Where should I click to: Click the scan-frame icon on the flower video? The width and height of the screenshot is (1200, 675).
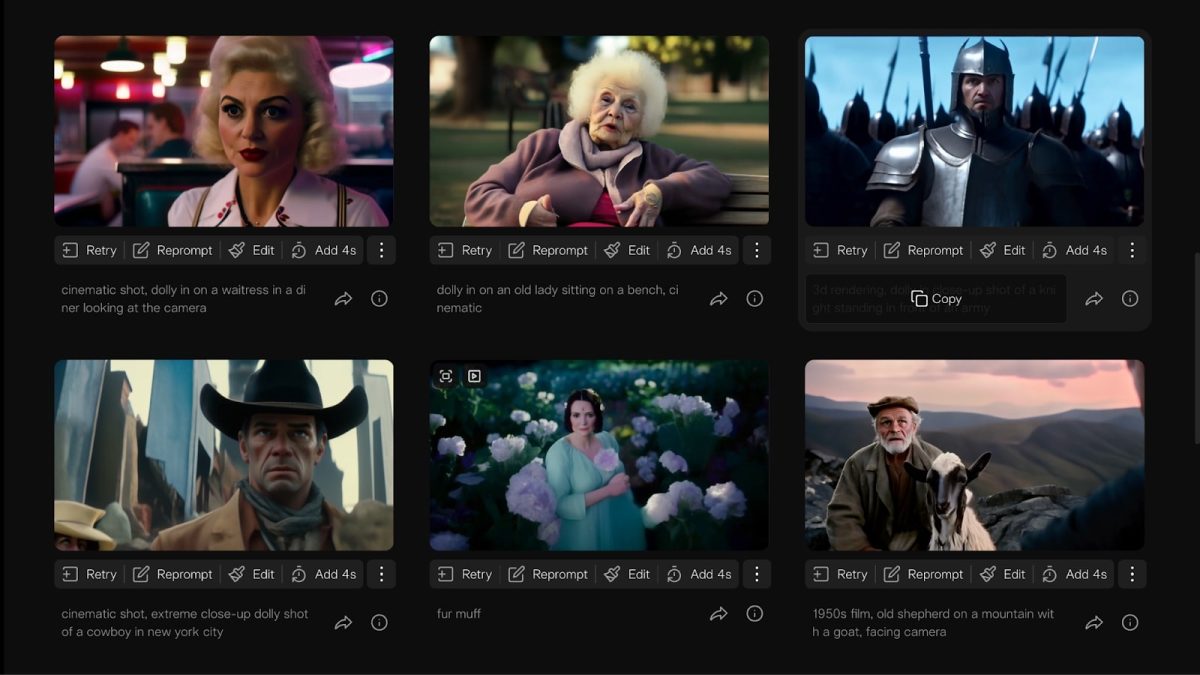[x=446, y=376]
